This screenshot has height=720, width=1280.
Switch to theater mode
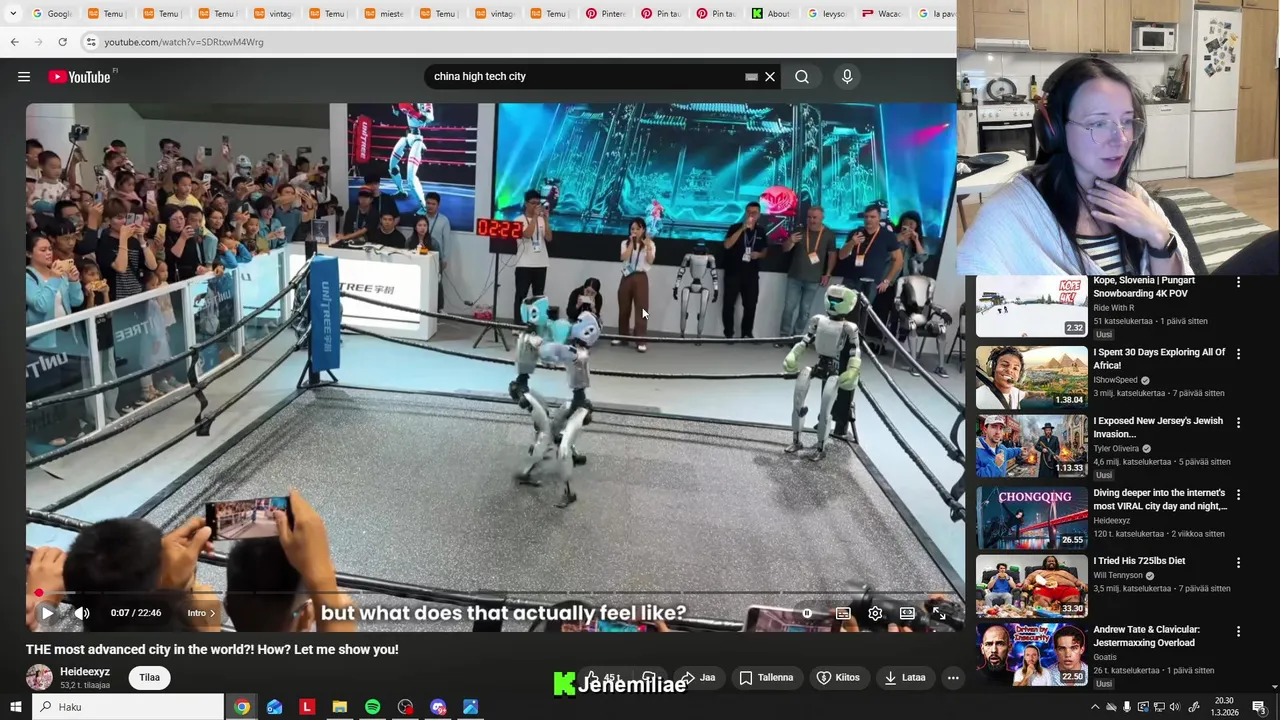tap(907, 613)
